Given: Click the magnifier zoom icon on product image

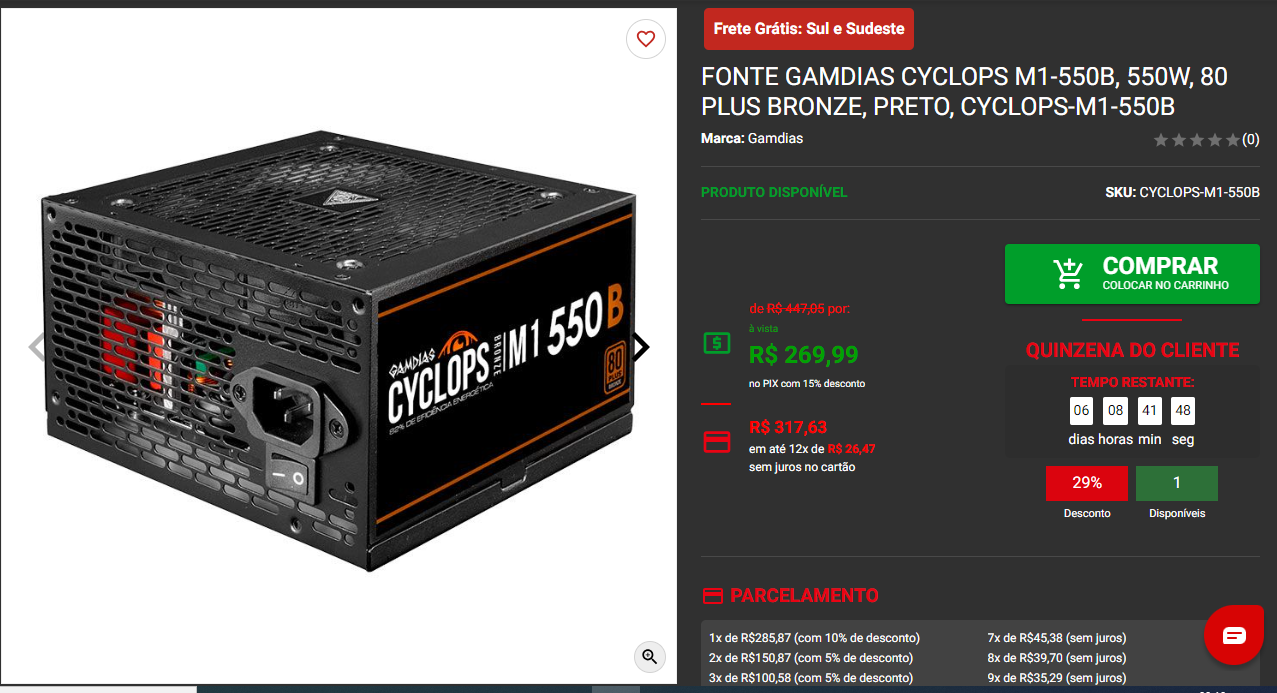Looking at the screenshot, I should click(x=650, y=656).
